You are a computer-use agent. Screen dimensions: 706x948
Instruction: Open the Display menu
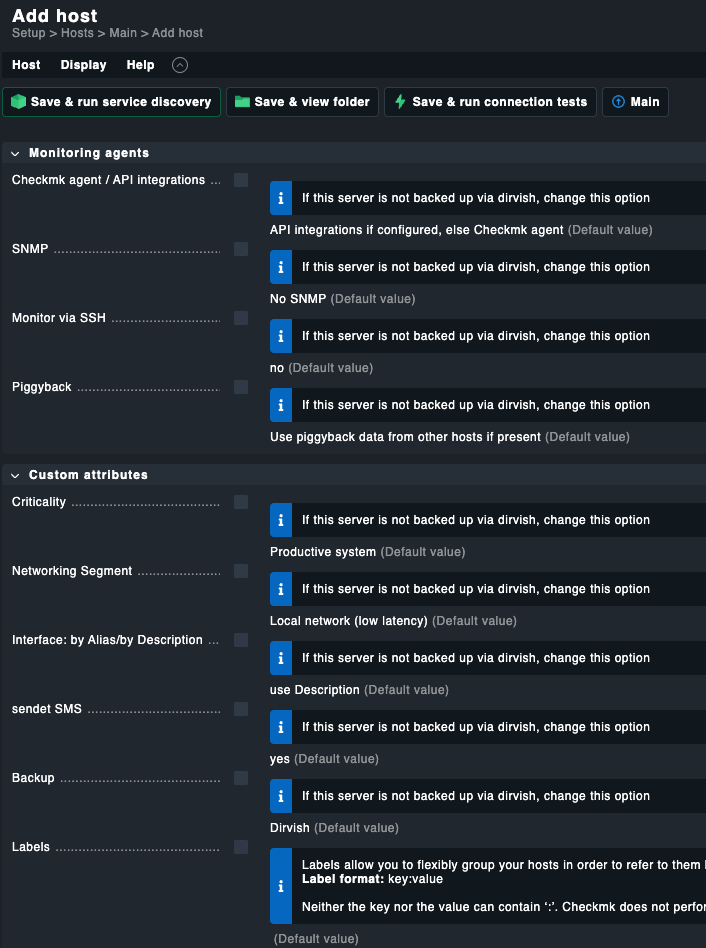coord(83,65)
